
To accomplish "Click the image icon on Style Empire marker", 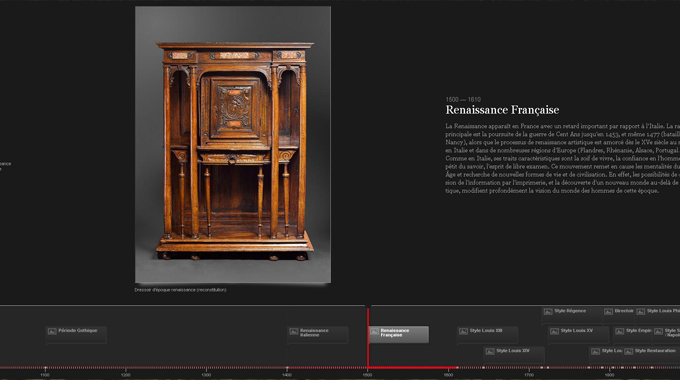I will point(620,331).
